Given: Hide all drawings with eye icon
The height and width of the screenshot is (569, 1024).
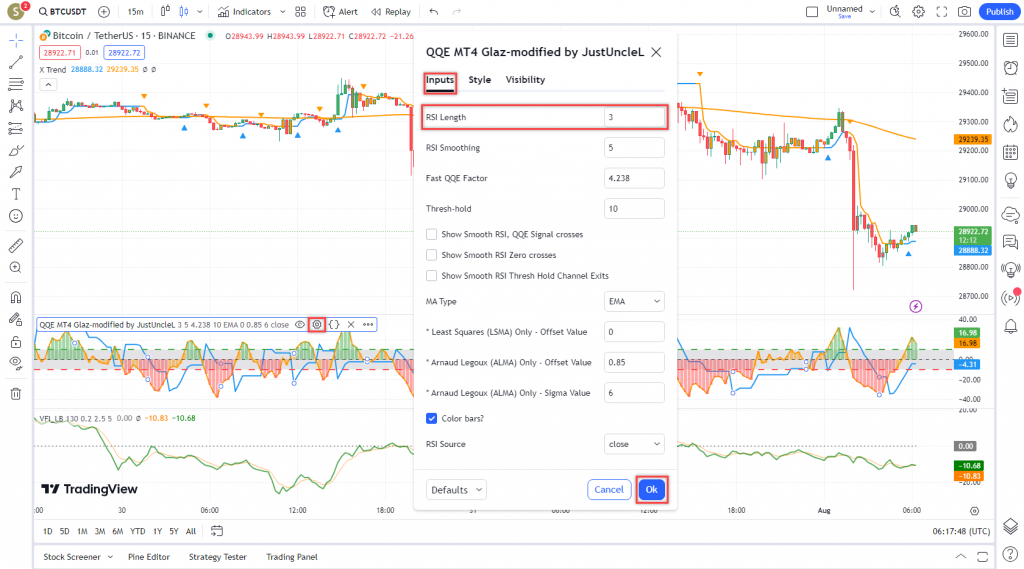Looking at the screenshot, I should click(x=16, y=363).
